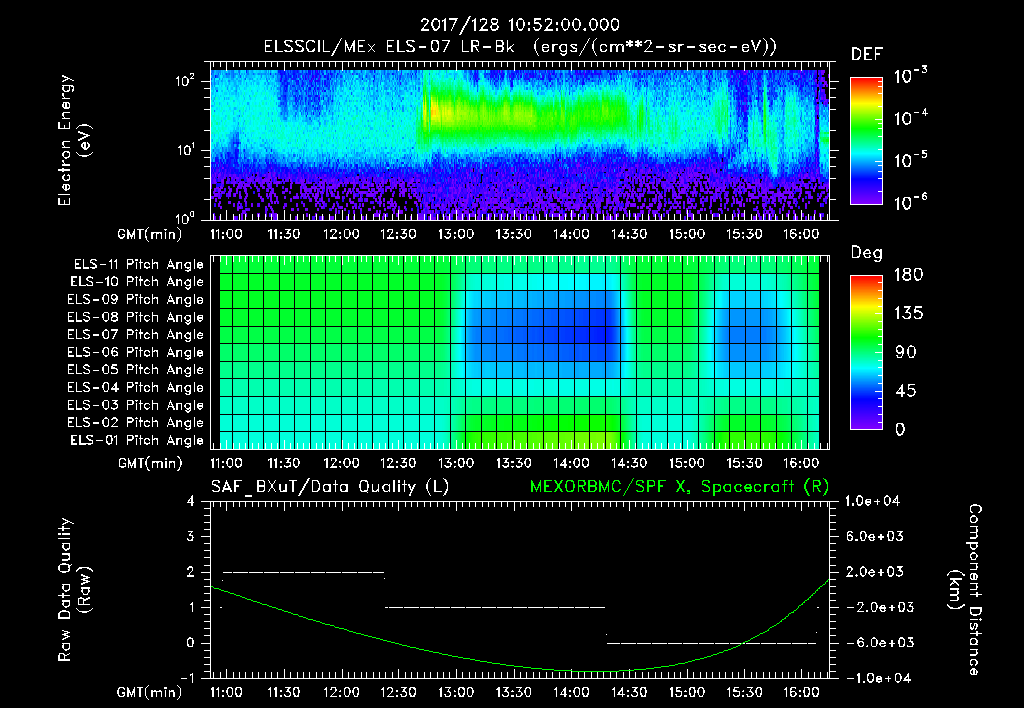1024x708 pixels.
Task: Click 11:30 on the pitch angle panel's time axis
Action: 283,464
